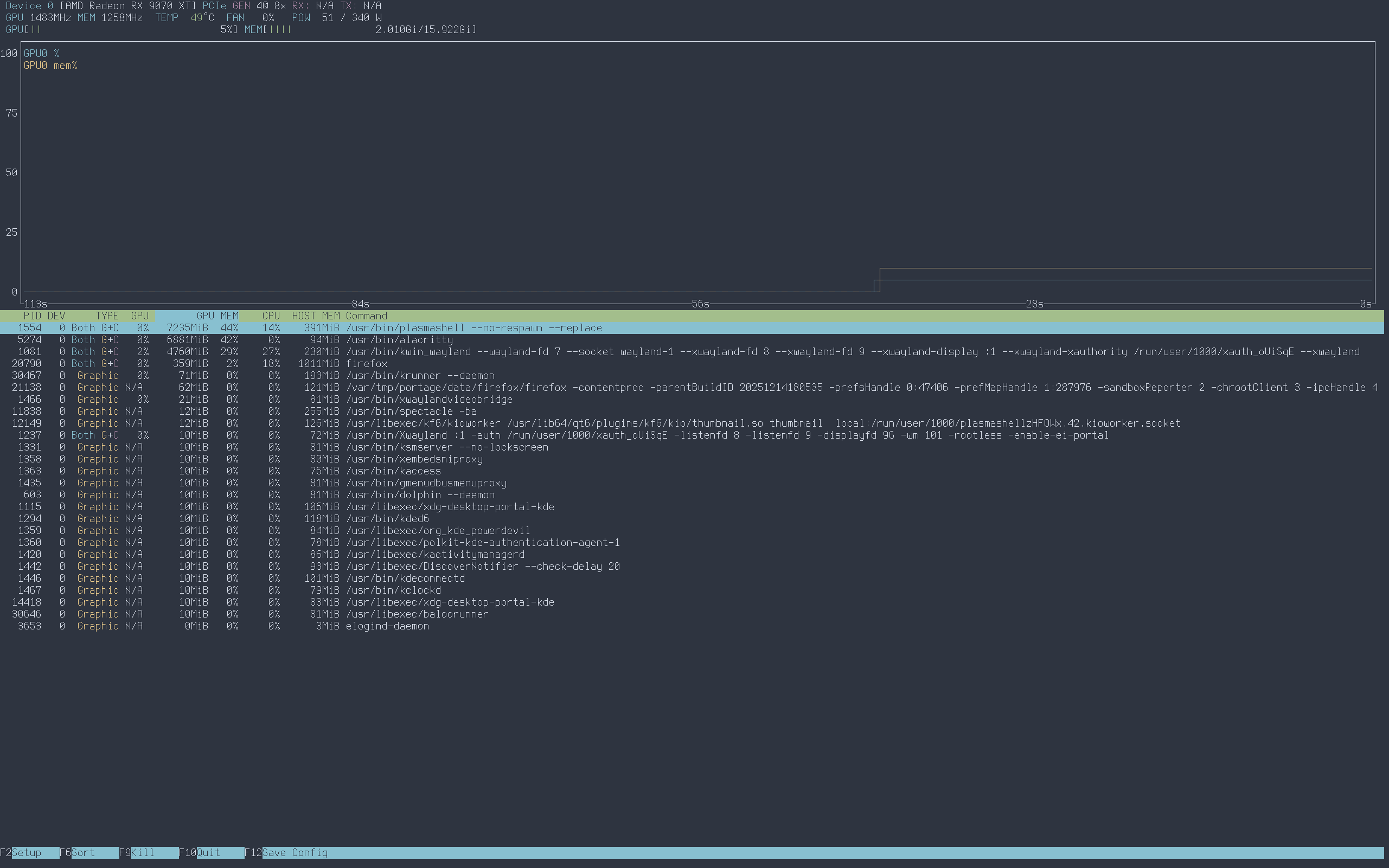This screenshot has height=868, width=1389.
Task: Click the GPU0 mem% graph legend
Action: coord(50,66)
